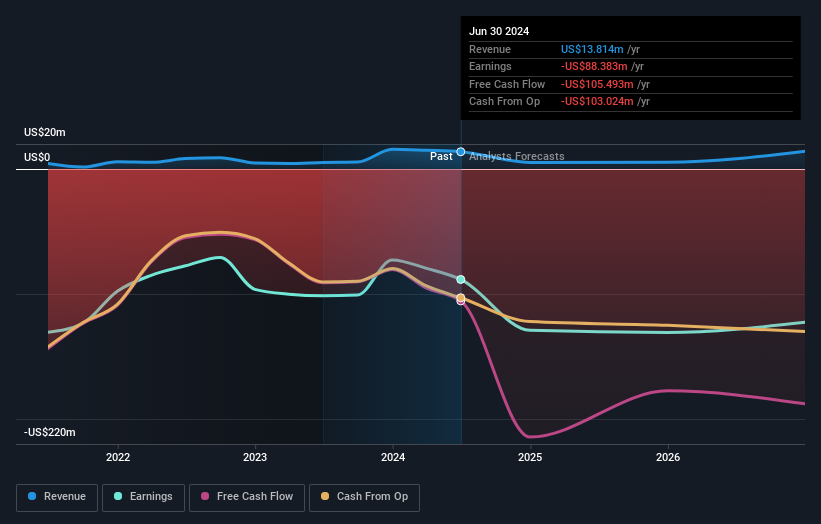Toggle the Free Cash Flow legend
821x524 pixels.
pyautogui.click(x=247, y=497)
